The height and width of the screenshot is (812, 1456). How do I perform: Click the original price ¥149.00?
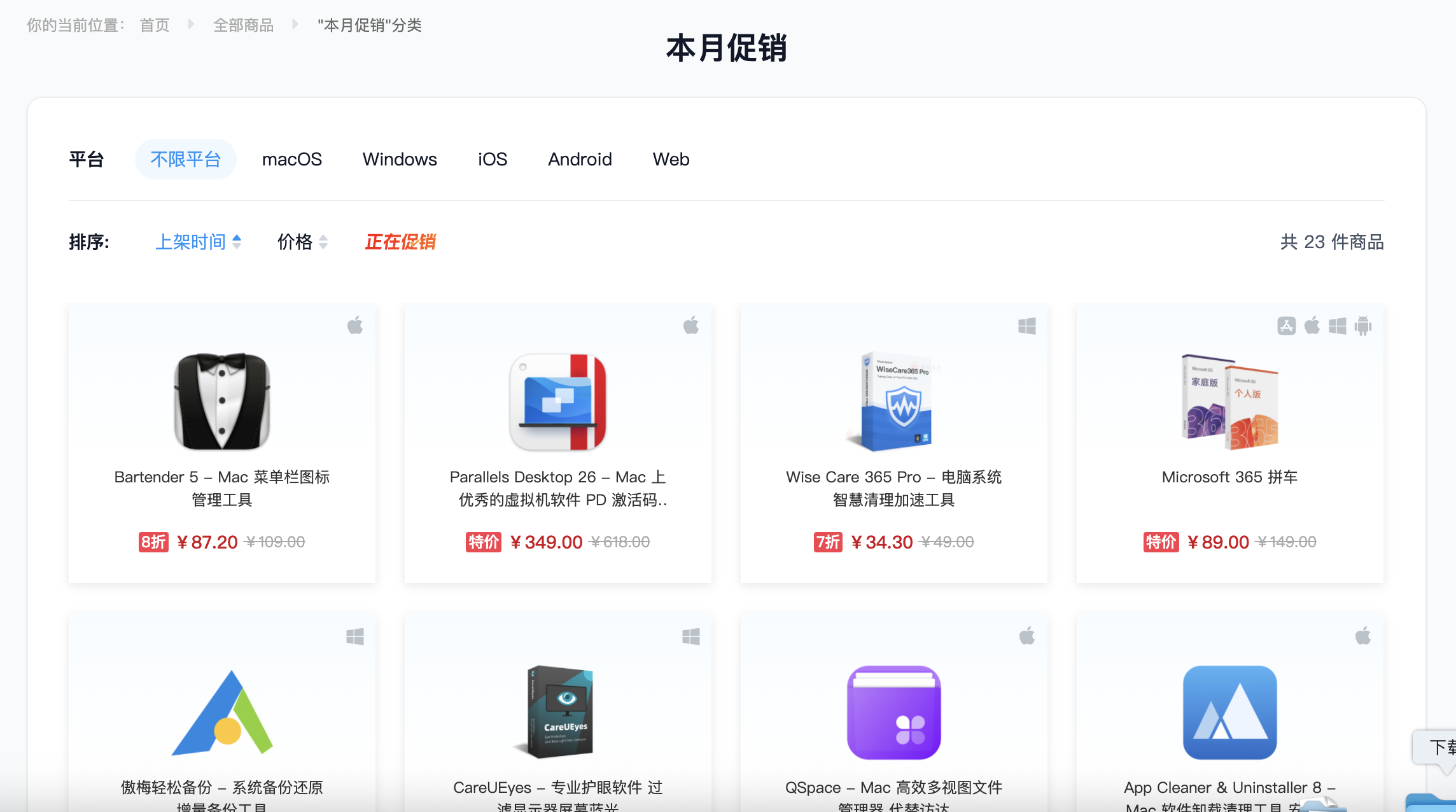(x=1286, y=542)
